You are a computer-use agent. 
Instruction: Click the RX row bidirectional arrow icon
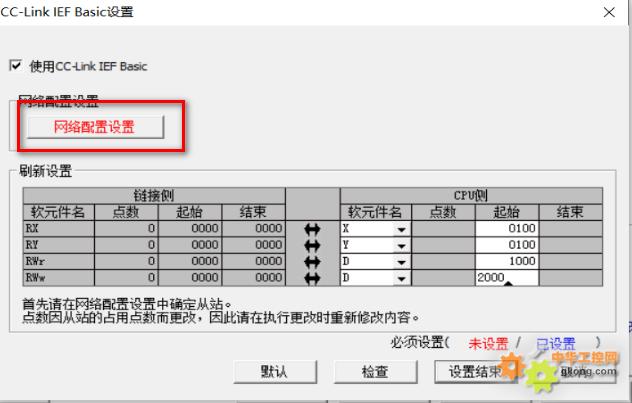tap(312, 229)
